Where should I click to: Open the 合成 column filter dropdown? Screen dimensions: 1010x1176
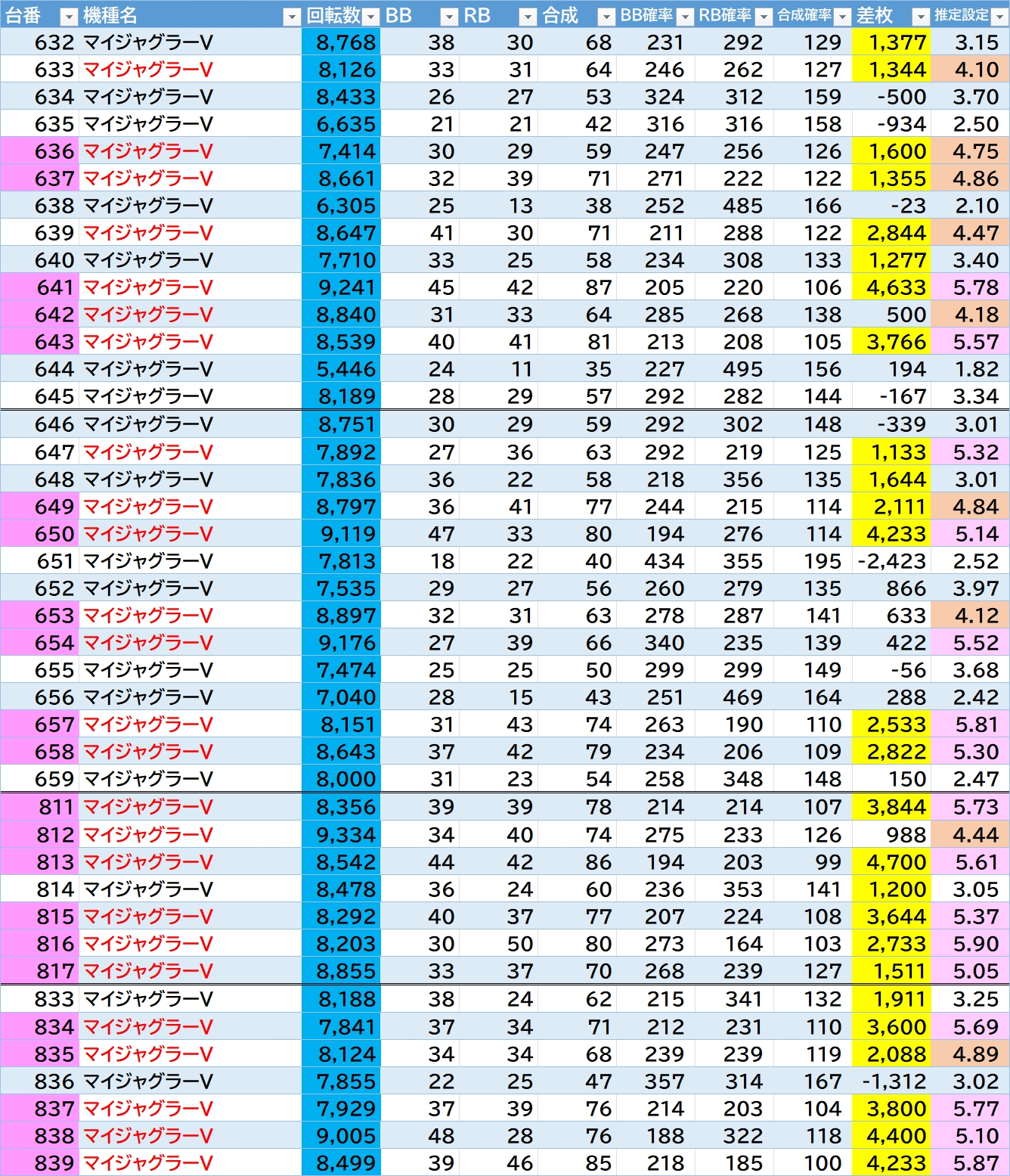[606, 17]
